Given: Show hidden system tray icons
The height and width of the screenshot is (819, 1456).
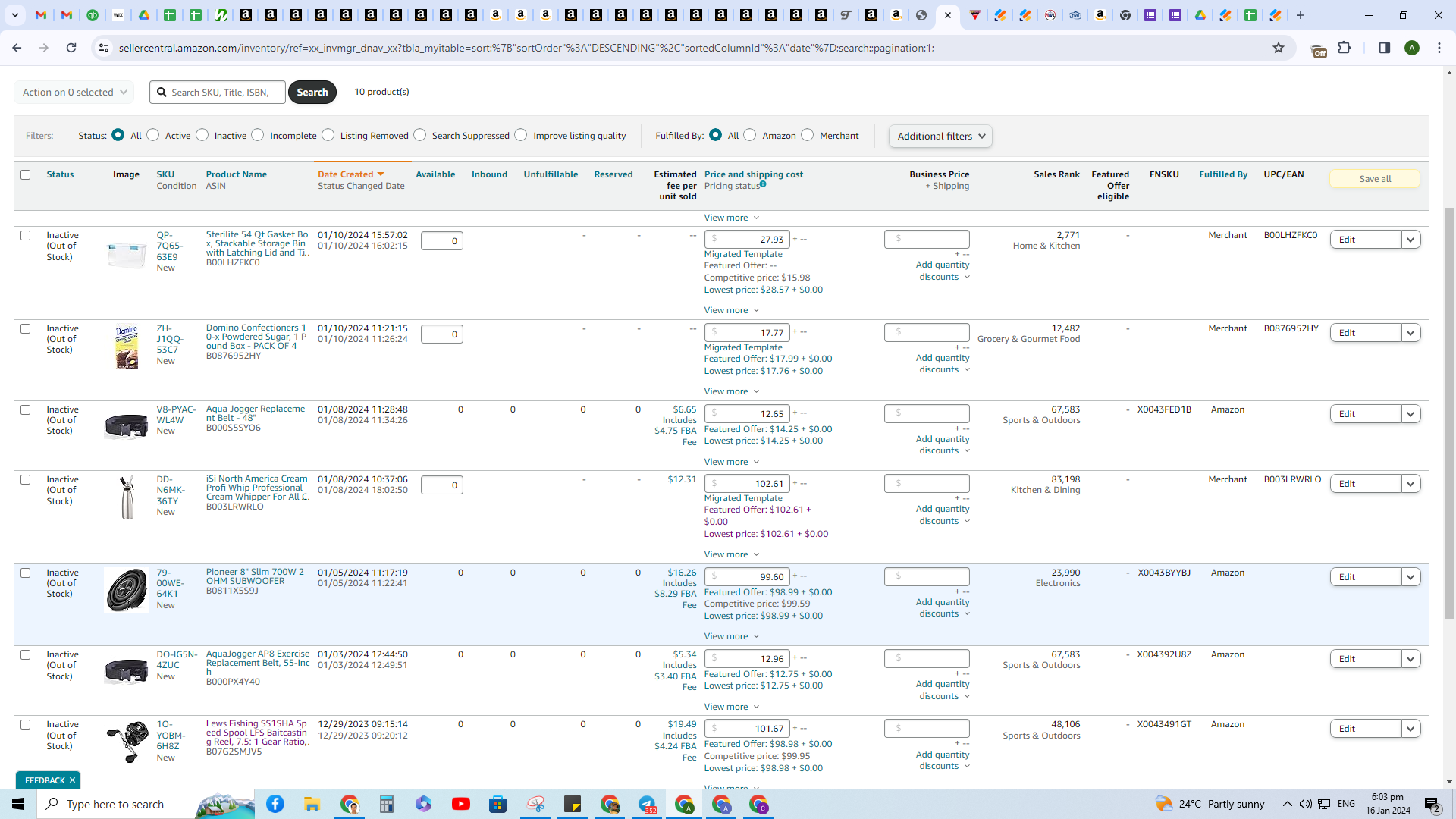Looking at the screenshot, I should (x=1287, y=804).
